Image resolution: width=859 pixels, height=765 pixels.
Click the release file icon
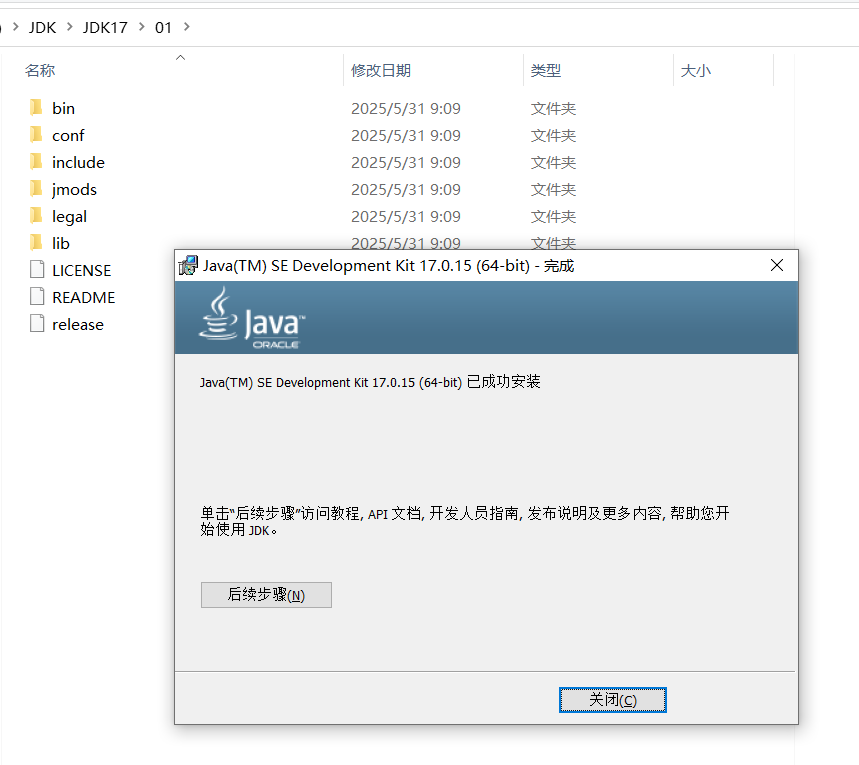pos(37,324)
